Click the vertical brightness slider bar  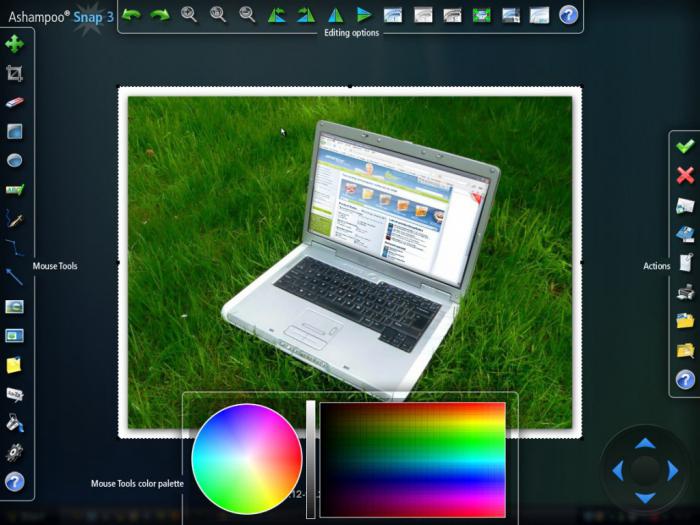tap(311, 460)
